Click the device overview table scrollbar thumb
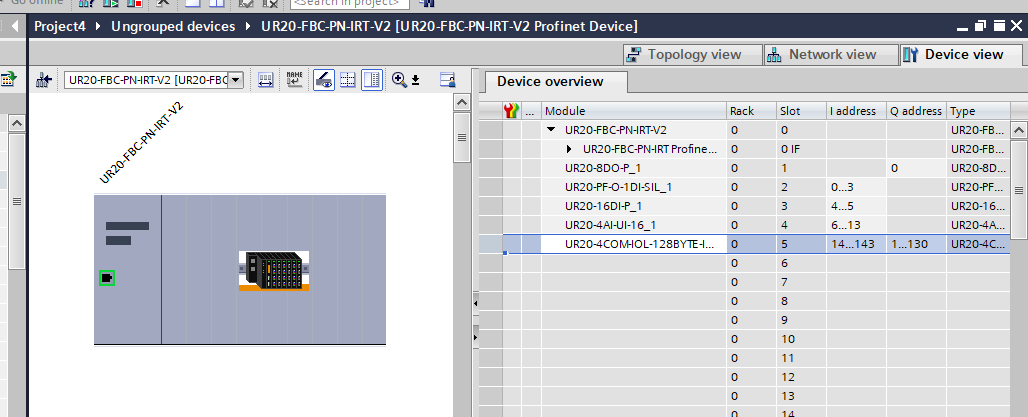 (x=1019, y=190)
